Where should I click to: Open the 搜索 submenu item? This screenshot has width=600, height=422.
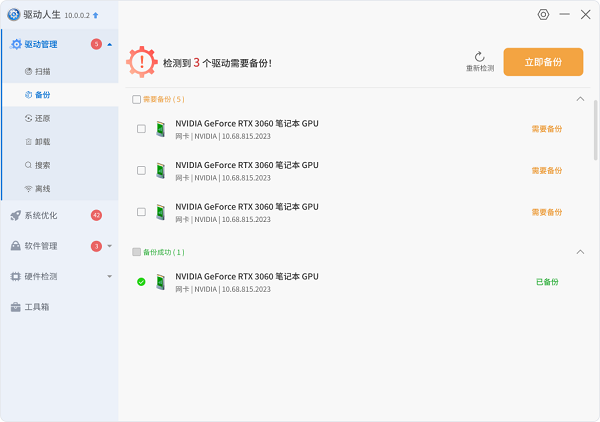point(60,165)
